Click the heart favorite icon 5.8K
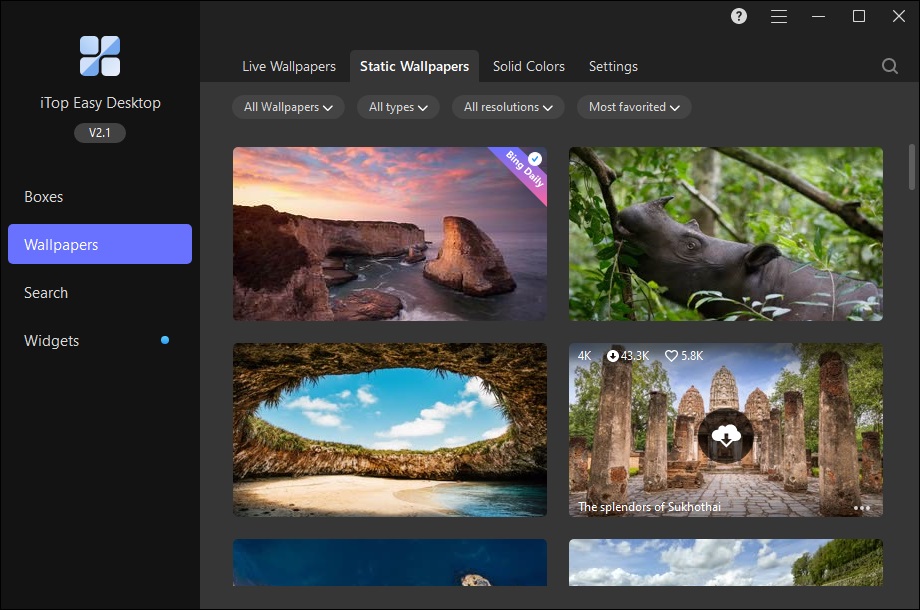This screenshot has height=610, width=920. (x=671, y=355)
